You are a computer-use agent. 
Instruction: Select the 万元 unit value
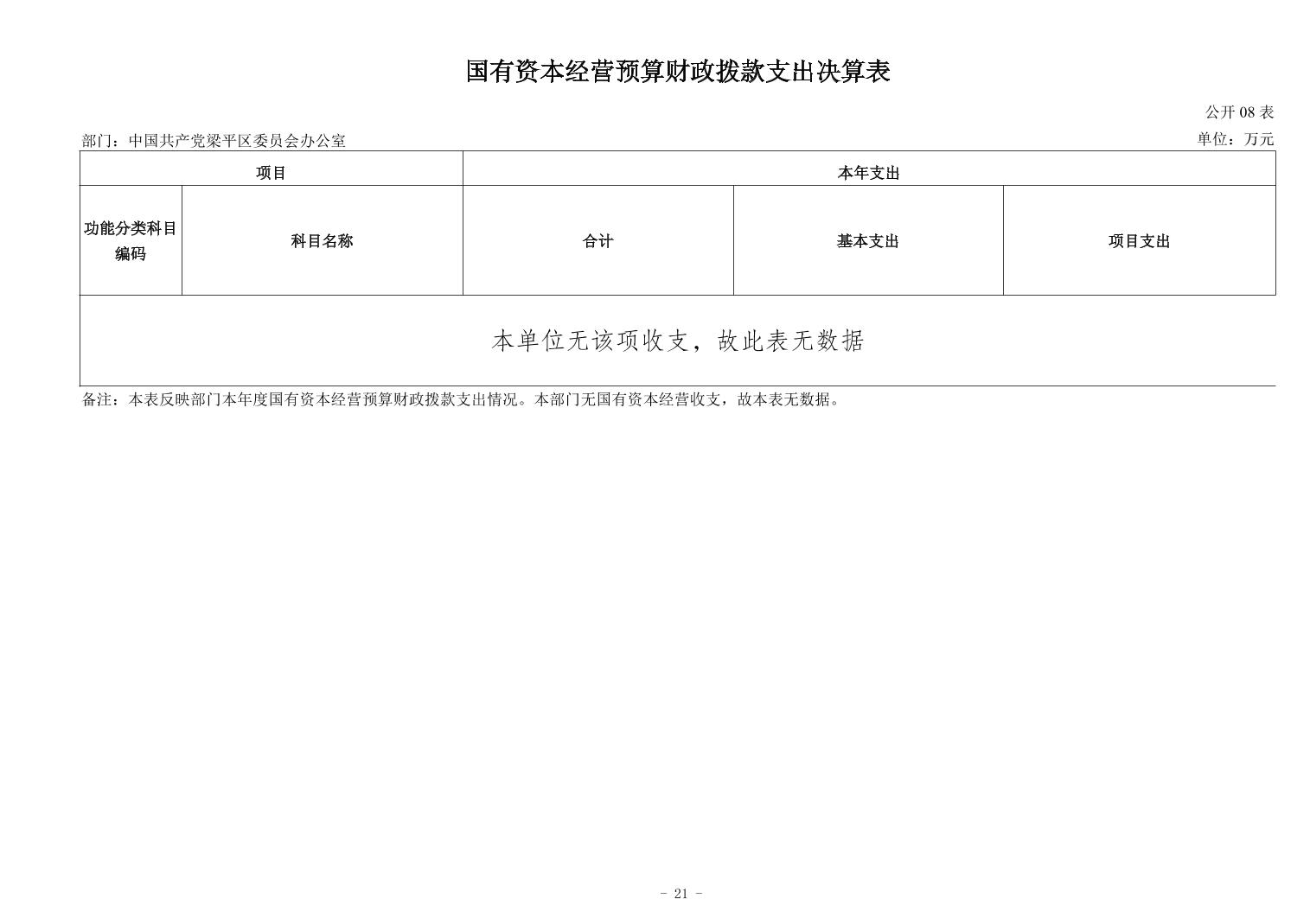point(1259,139)
